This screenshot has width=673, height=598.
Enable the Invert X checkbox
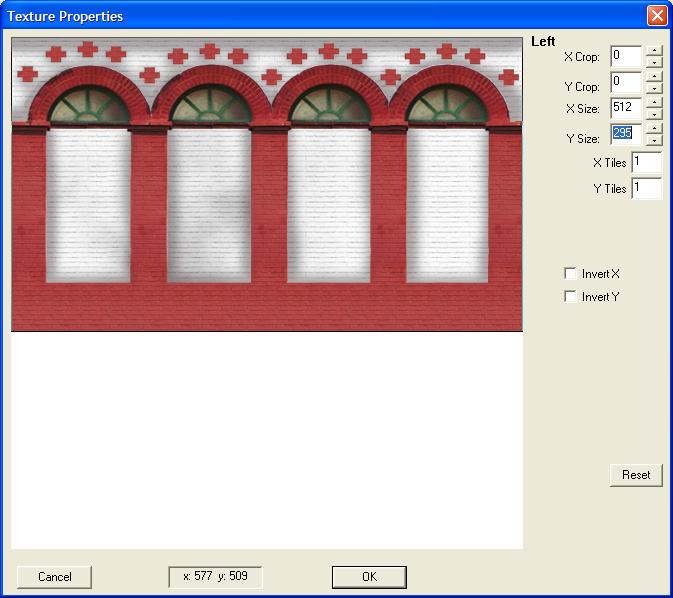point(570,274)
